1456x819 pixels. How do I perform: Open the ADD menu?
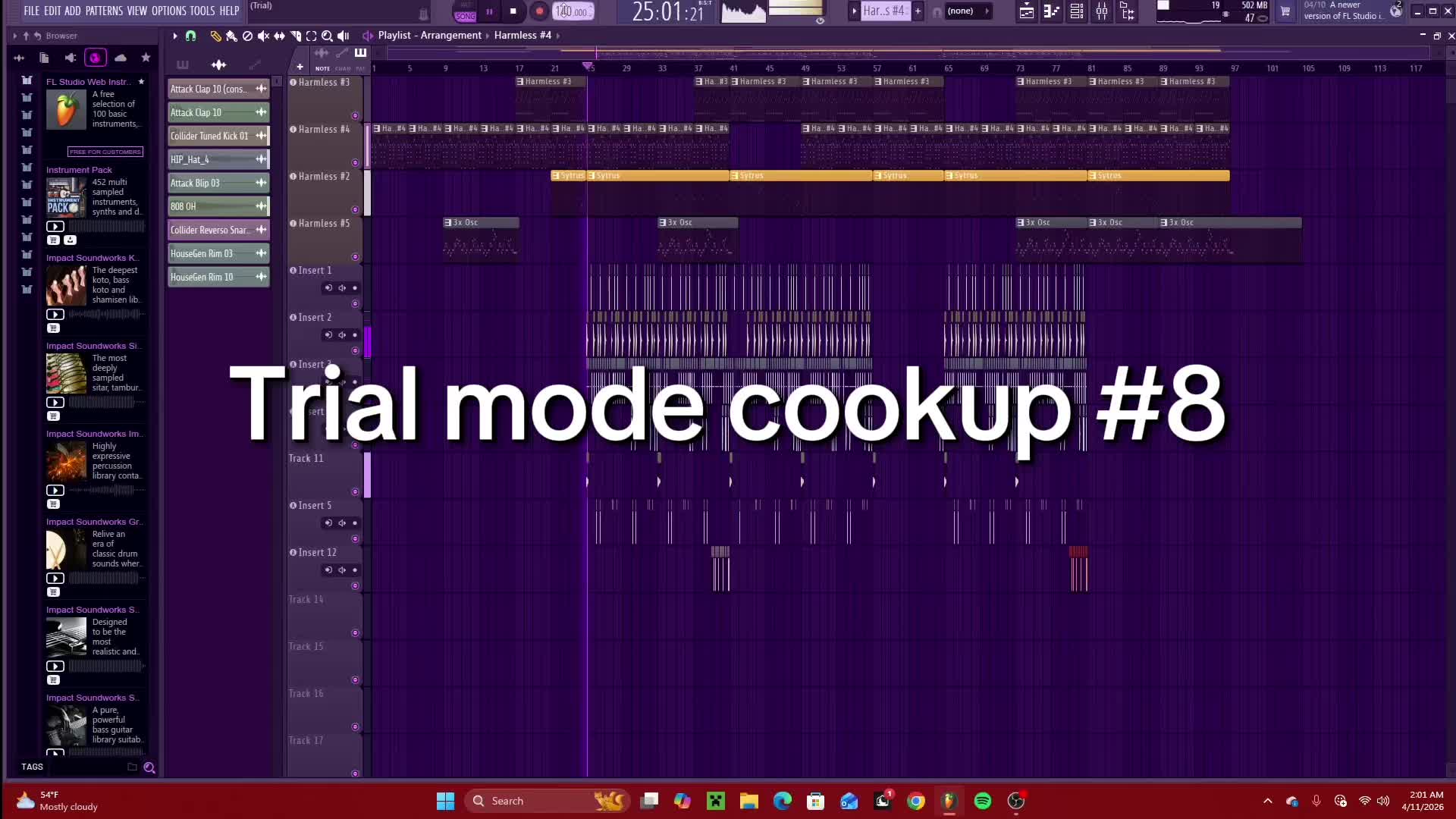coord(73,11)
